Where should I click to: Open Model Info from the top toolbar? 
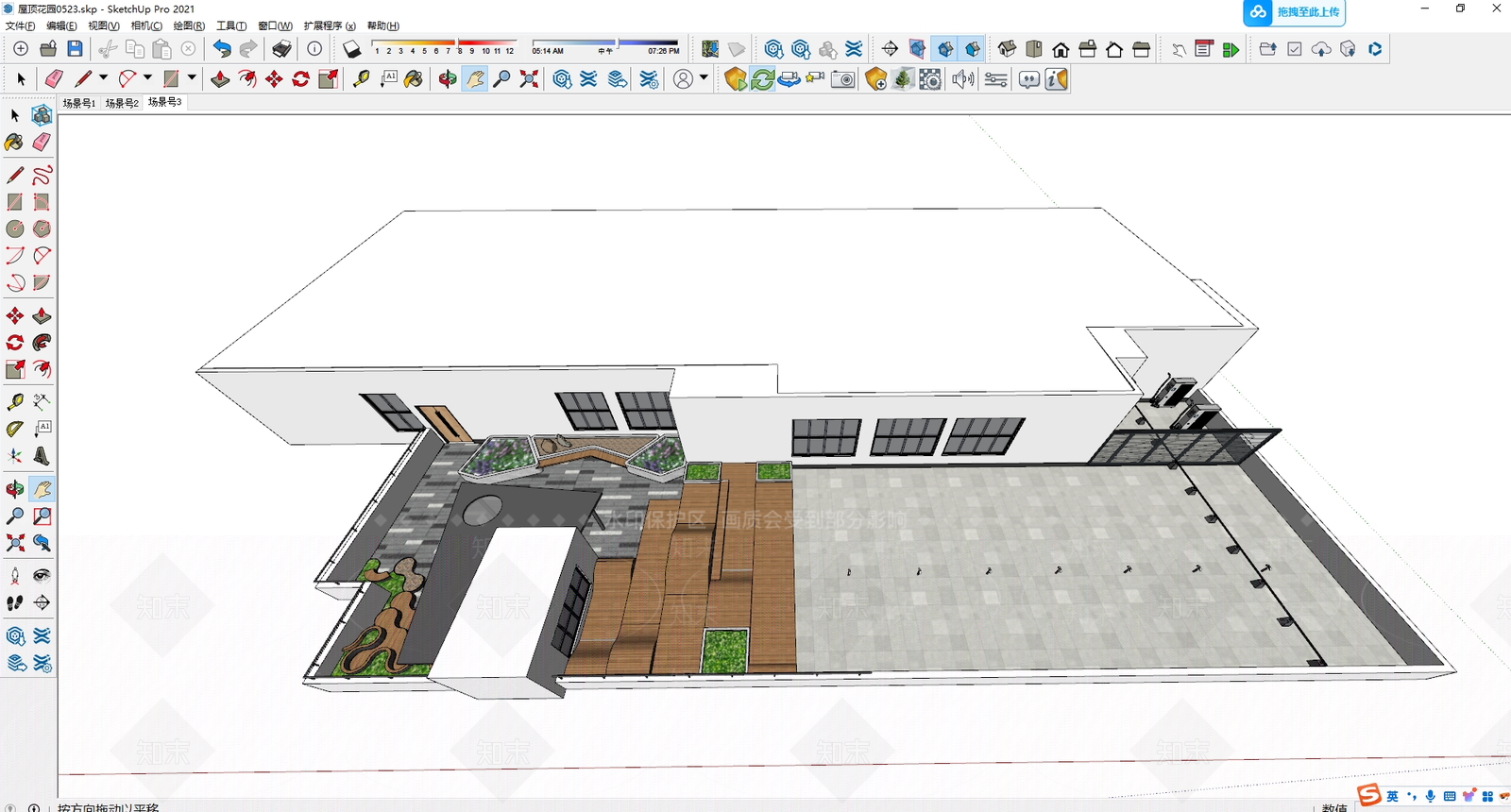(x=314, y=49)
